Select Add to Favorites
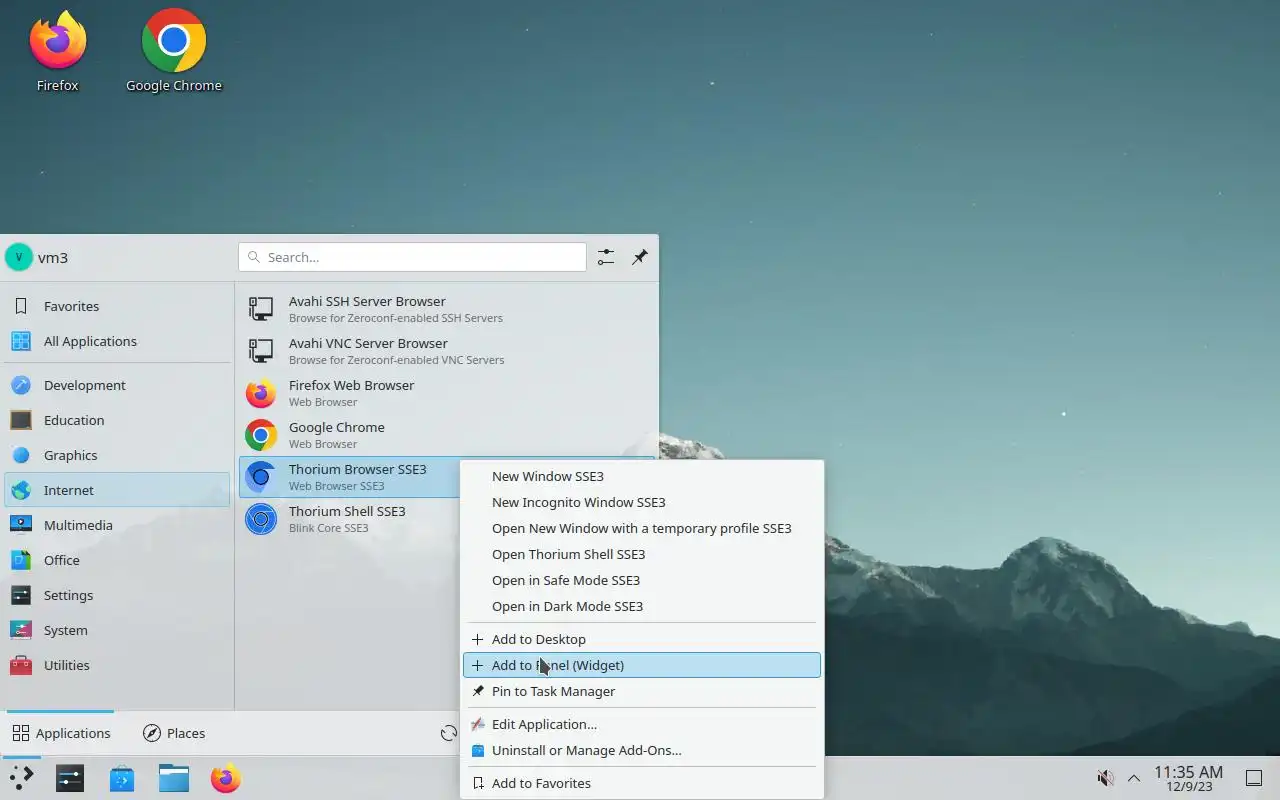This screenshot has height=800, width=1280. 642,783
